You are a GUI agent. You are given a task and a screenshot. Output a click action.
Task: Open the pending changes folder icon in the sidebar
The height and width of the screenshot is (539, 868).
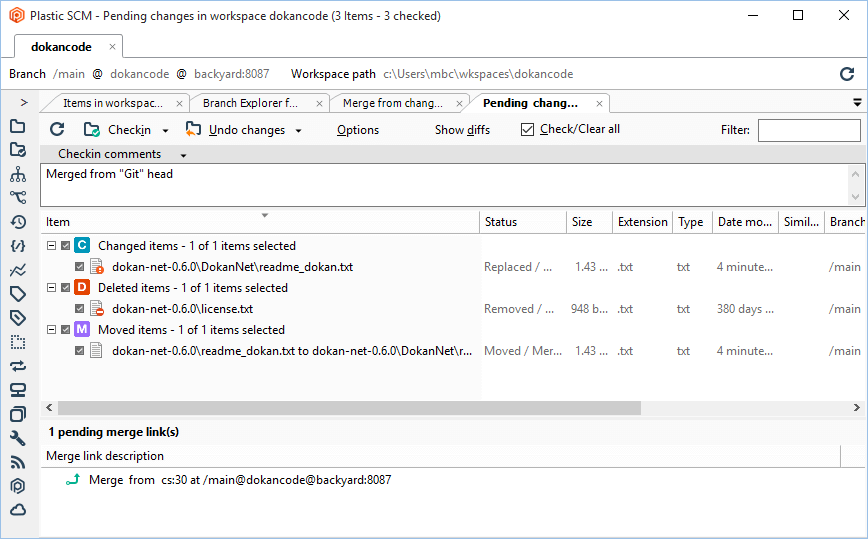point(17,150)
